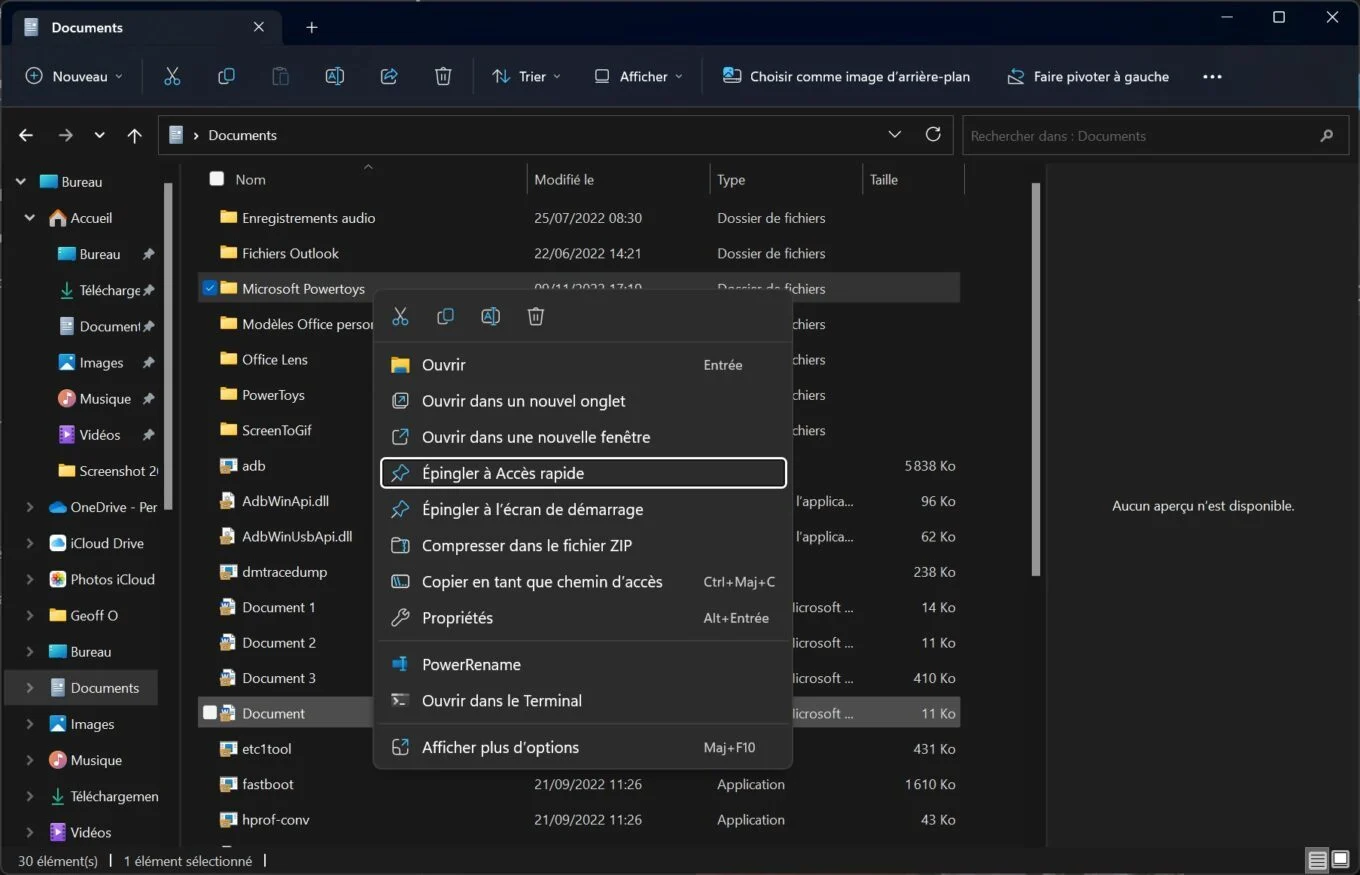The height and width of the screenshot is (875, 1360).
Task: Click the Share icon in the top toolbar
Action: tap(389, 76)
